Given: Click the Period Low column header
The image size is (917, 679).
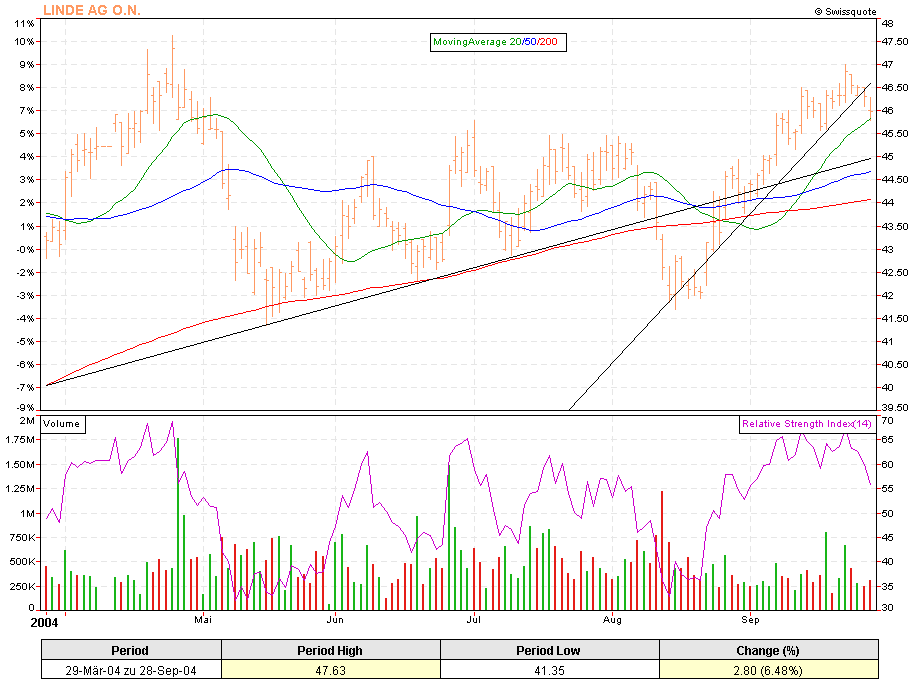Looking at the screenshot, I should [x=549, y=651].
